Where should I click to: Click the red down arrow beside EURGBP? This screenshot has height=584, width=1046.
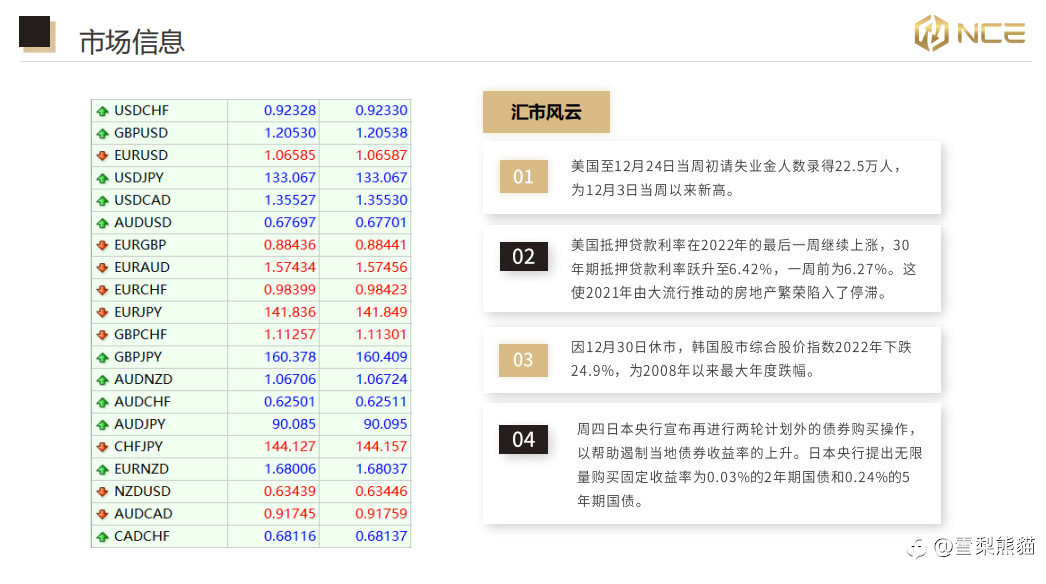[102, 246]
